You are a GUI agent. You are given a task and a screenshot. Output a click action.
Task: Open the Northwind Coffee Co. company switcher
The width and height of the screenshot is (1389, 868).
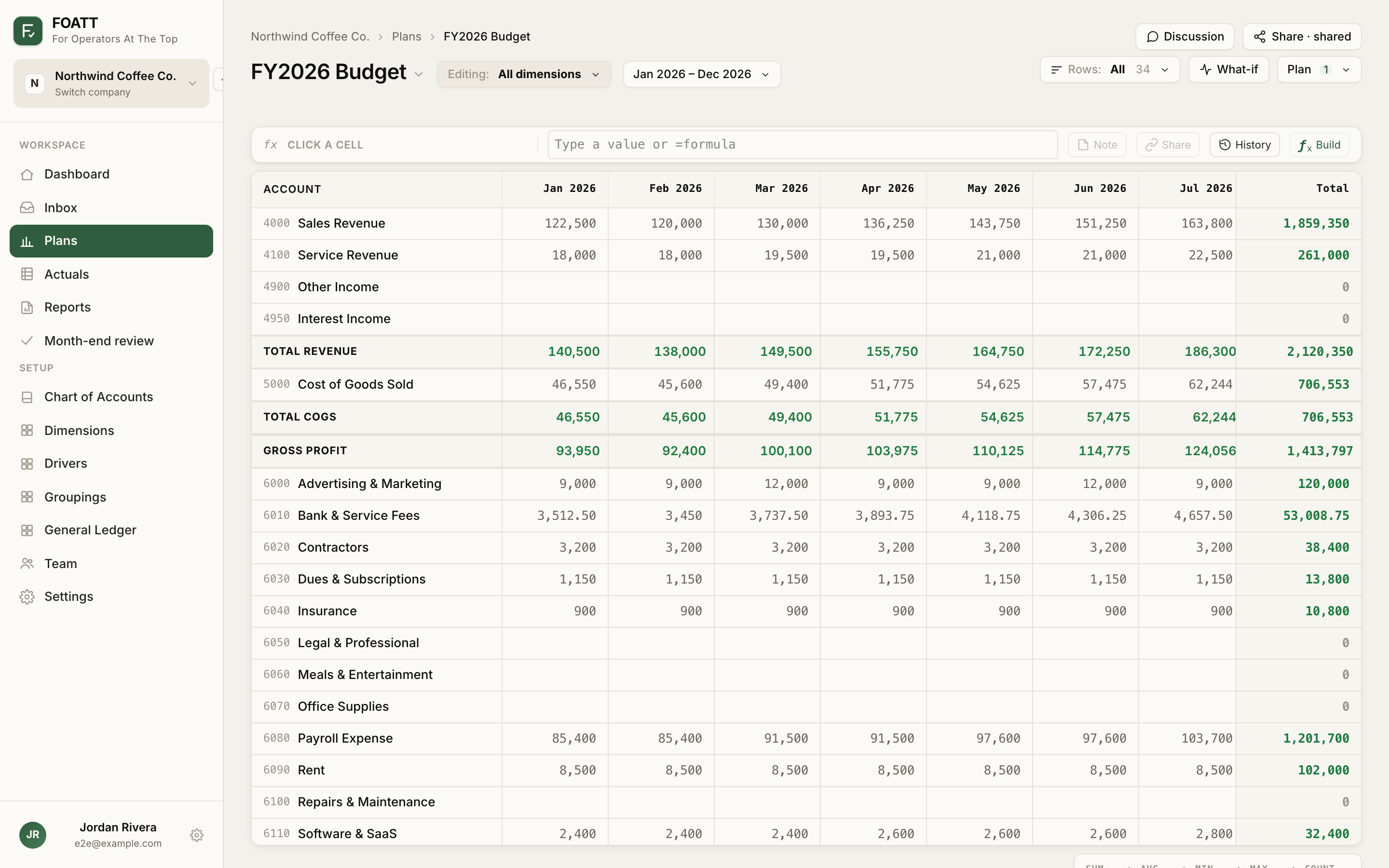coord(111,83)
